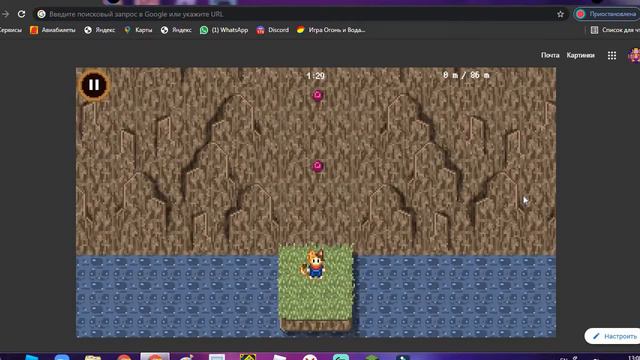Open the first Яндекс bookmark

[100, 30]
